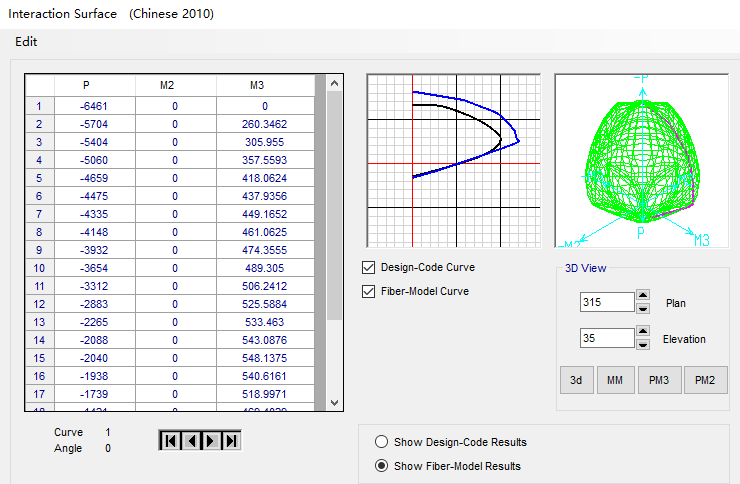Uncheck the Design-Code Curve checkbox

(x=370, y=268)
